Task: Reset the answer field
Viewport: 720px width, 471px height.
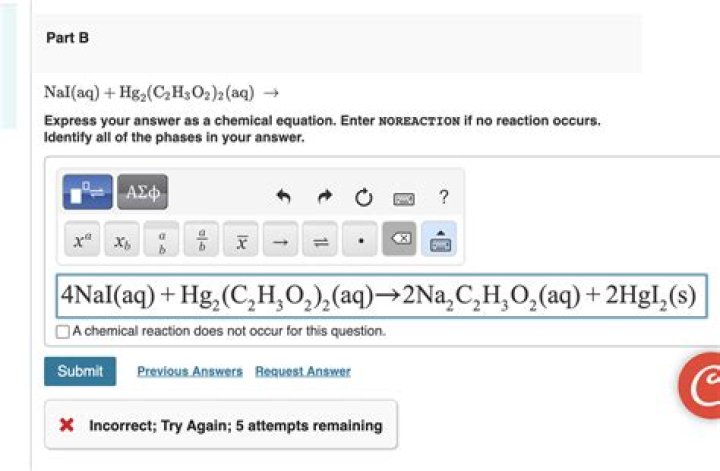Action: tap(363, 198)
